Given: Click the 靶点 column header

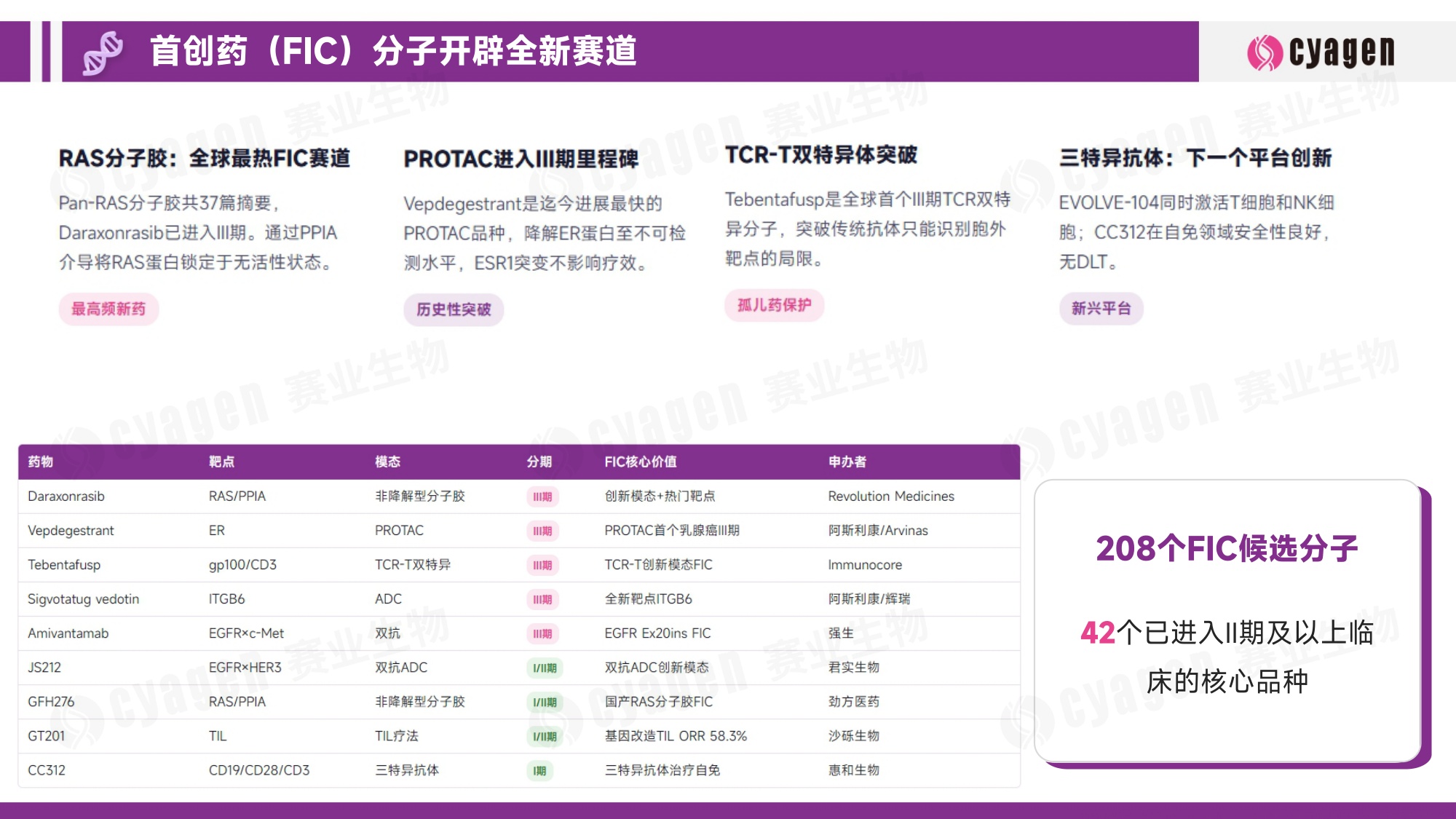Looking at the screenshot, I should click(221, 462).
